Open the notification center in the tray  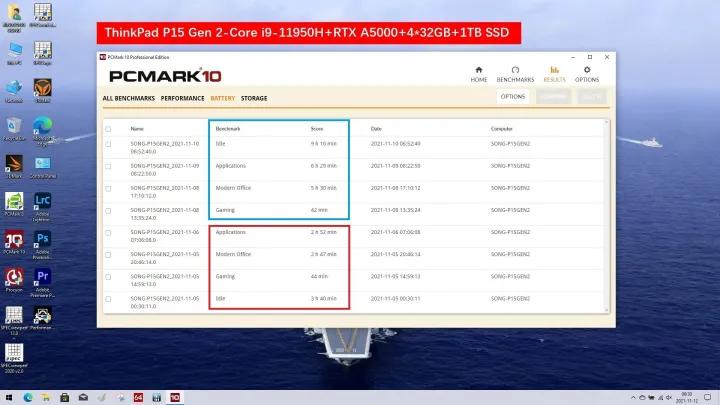click(708, 398)
